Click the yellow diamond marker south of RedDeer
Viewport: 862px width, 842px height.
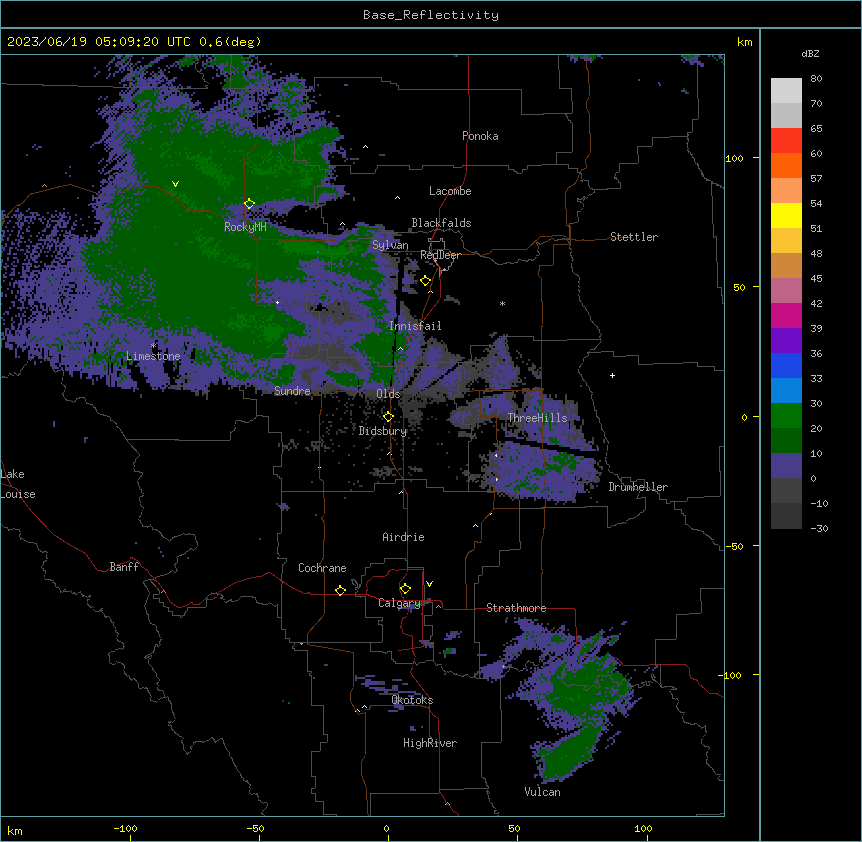426,281
